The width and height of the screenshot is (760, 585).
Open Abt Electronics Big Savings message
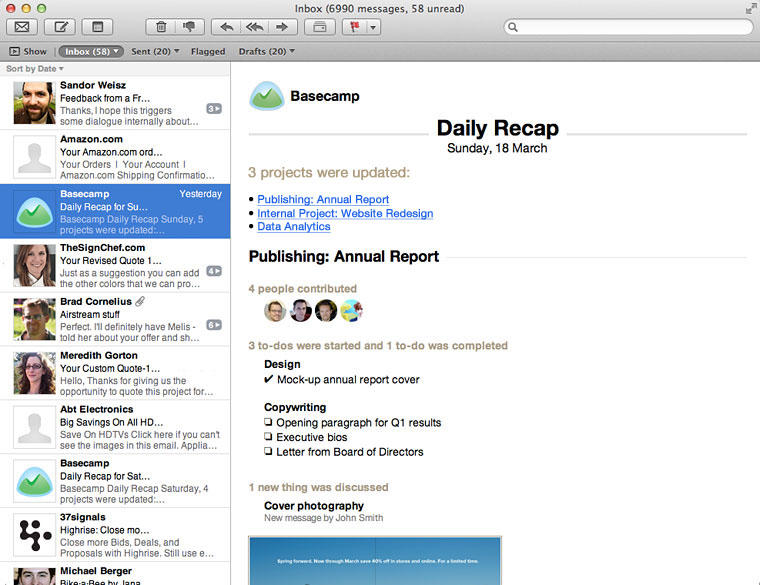pyautogui.click(x=115, y=427)
